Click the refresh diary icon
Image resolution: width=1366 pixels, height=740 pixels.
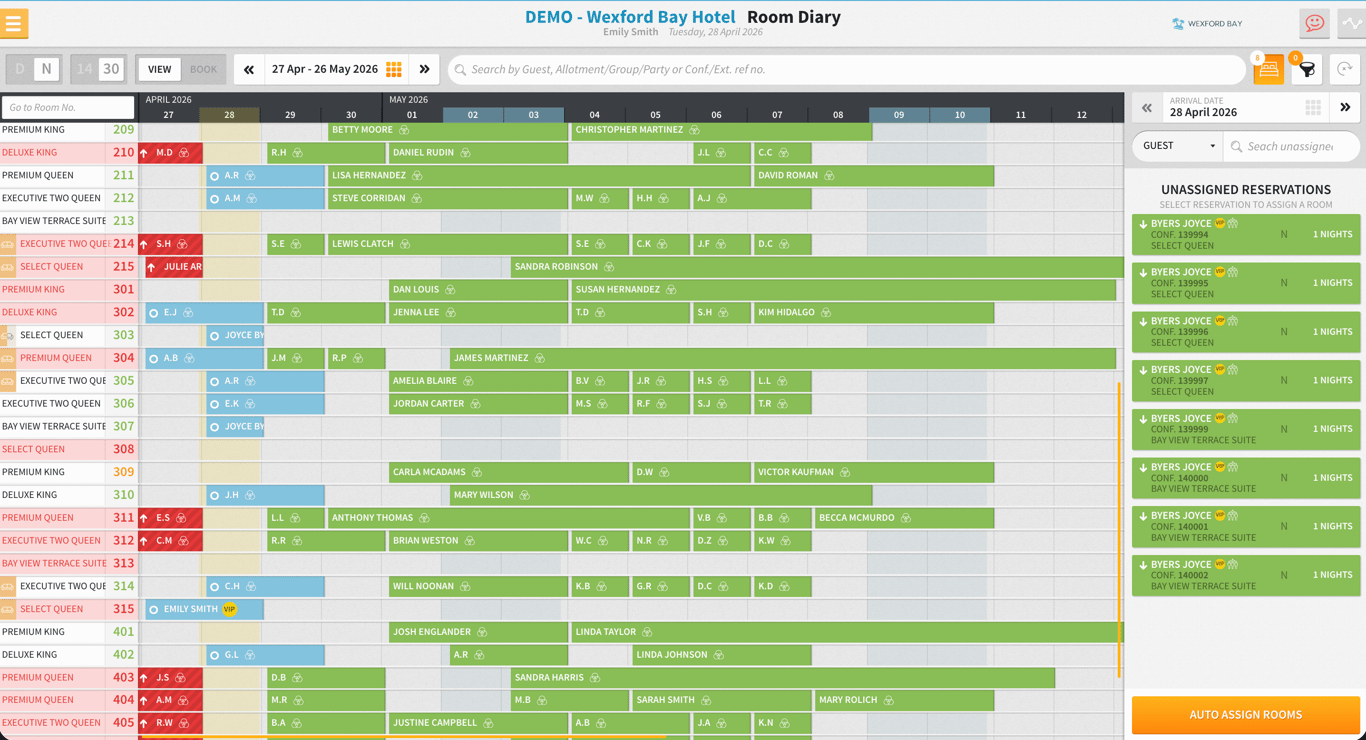(x=1345, y=70)
